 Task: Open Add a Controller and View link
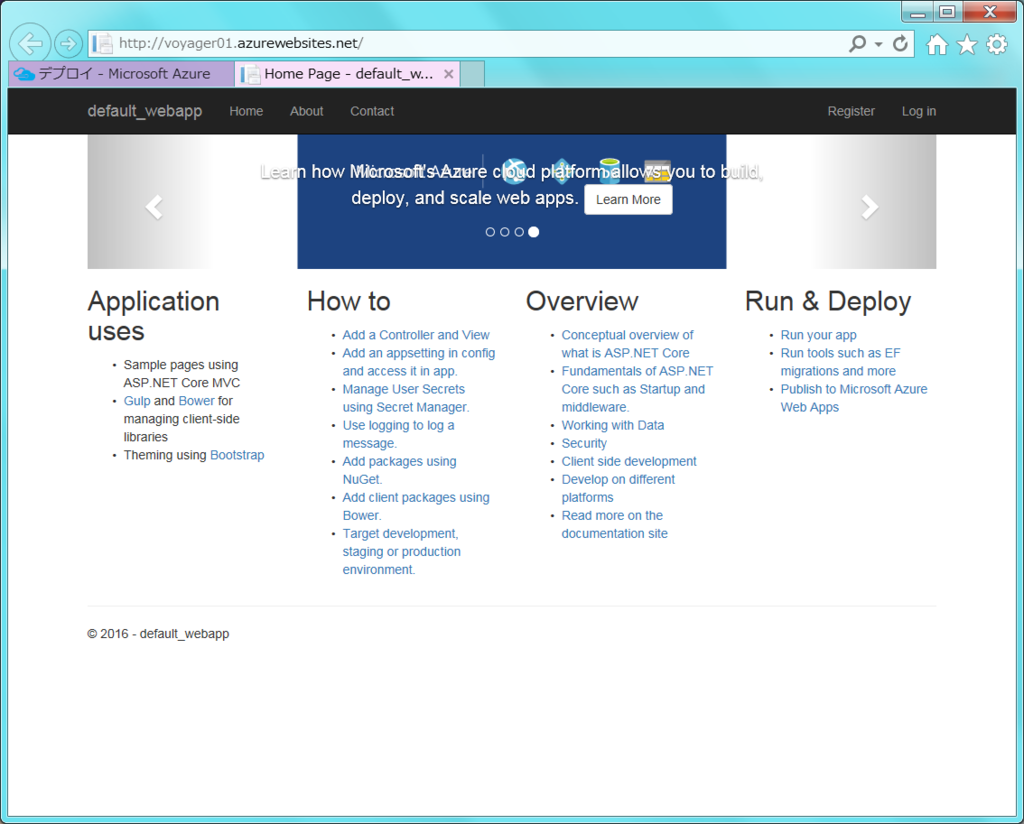pyautogui.click(x=416, y=335)
